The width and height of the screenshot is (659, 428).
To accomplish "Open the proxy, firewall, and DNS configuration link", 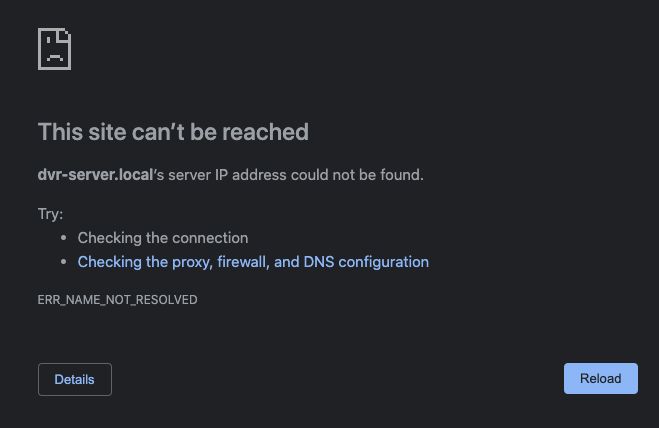I will coord(253,262).
